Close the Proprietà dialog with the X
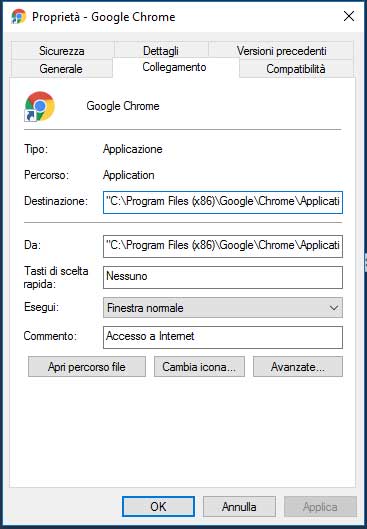 [x=349, y=16]
